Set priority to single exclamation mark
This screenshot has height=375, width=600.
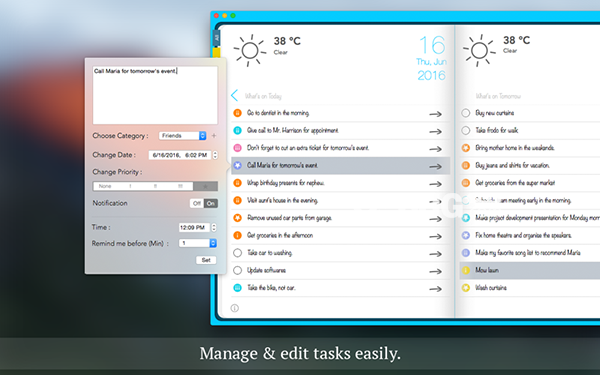[x=130, y=186]
